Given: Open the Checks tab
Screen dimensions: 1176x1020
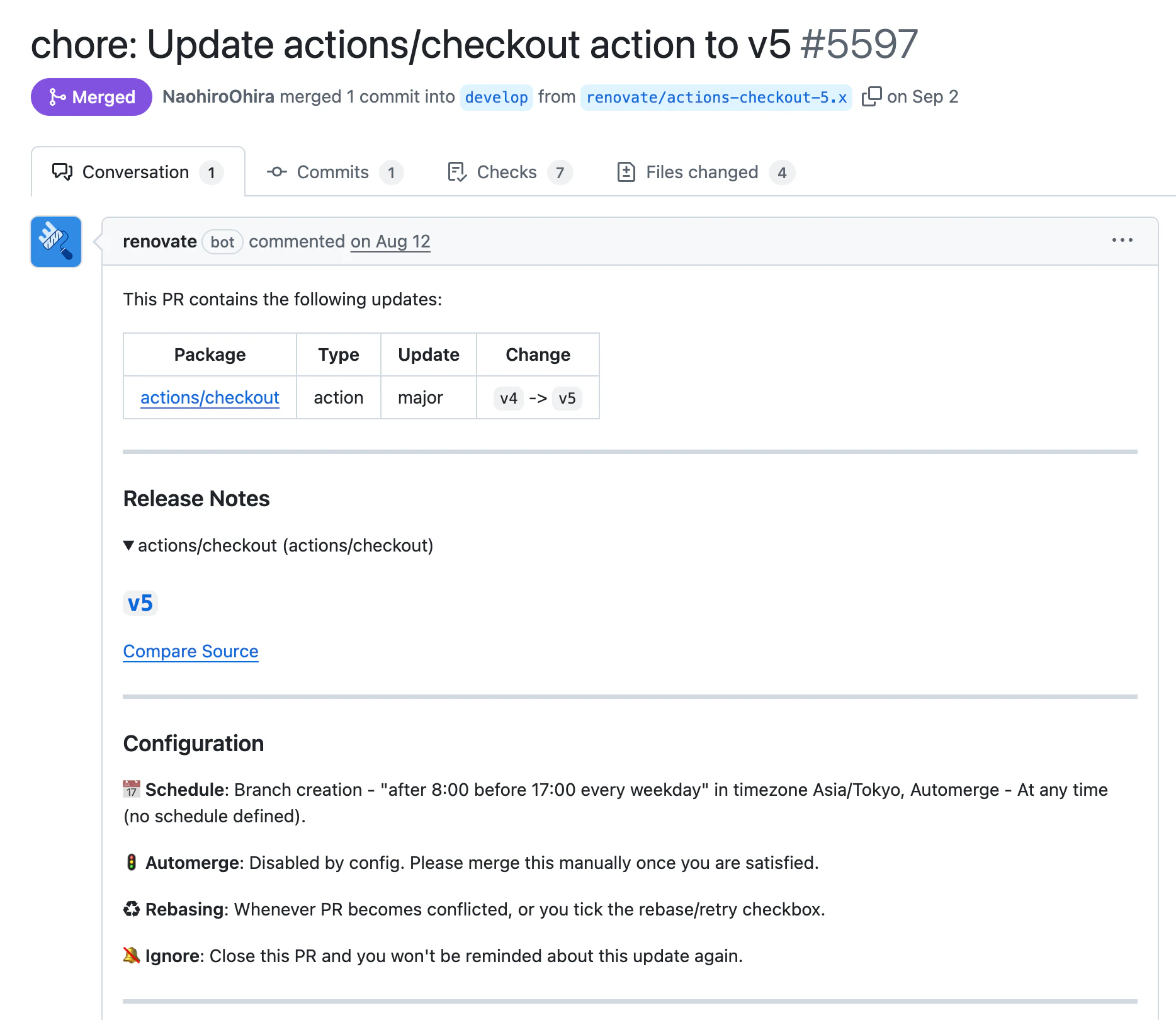Looking at the screenshot, I should coord(510,172).
